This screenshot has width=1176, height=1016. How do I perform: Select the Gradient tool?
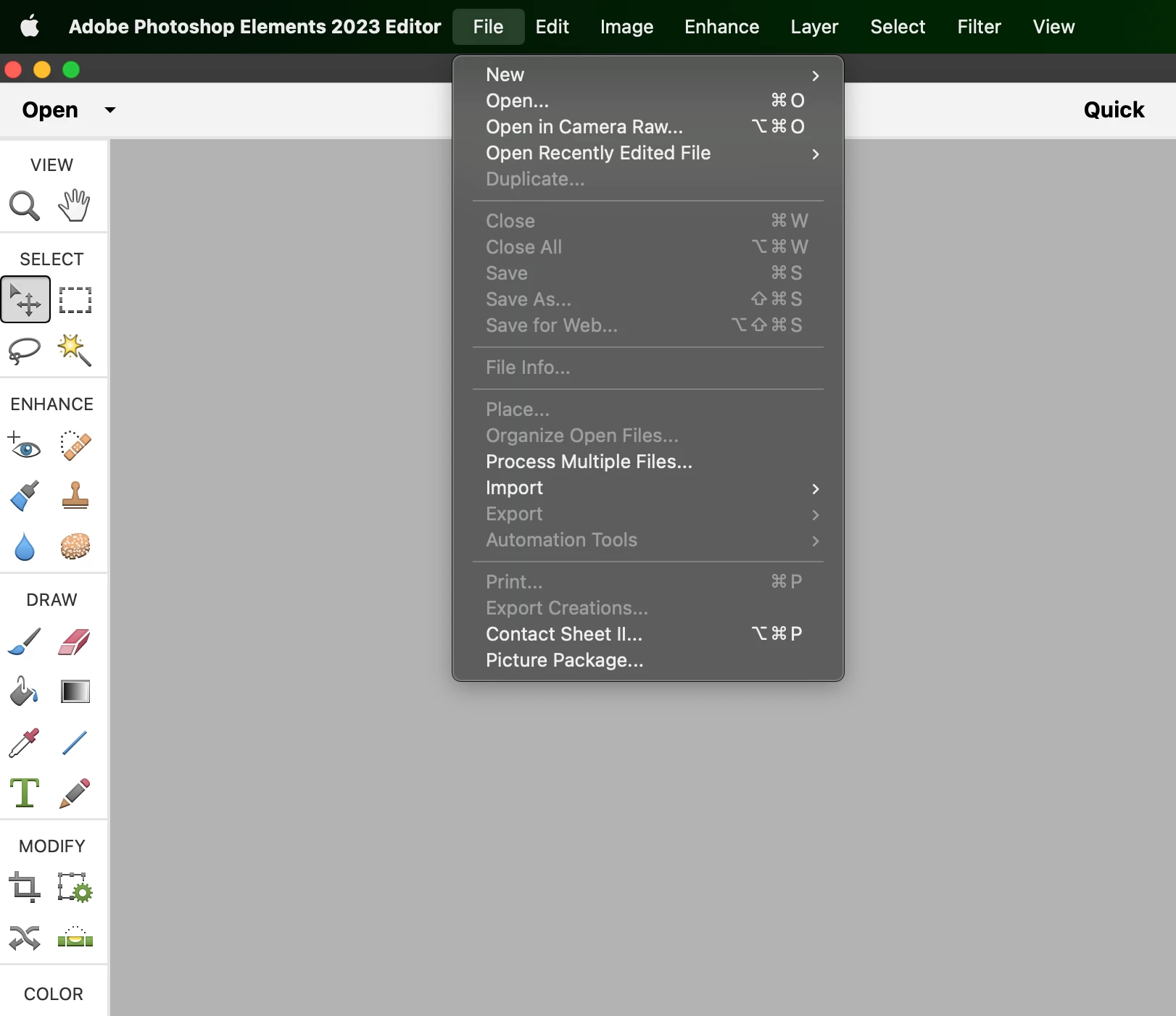point(75,692)
